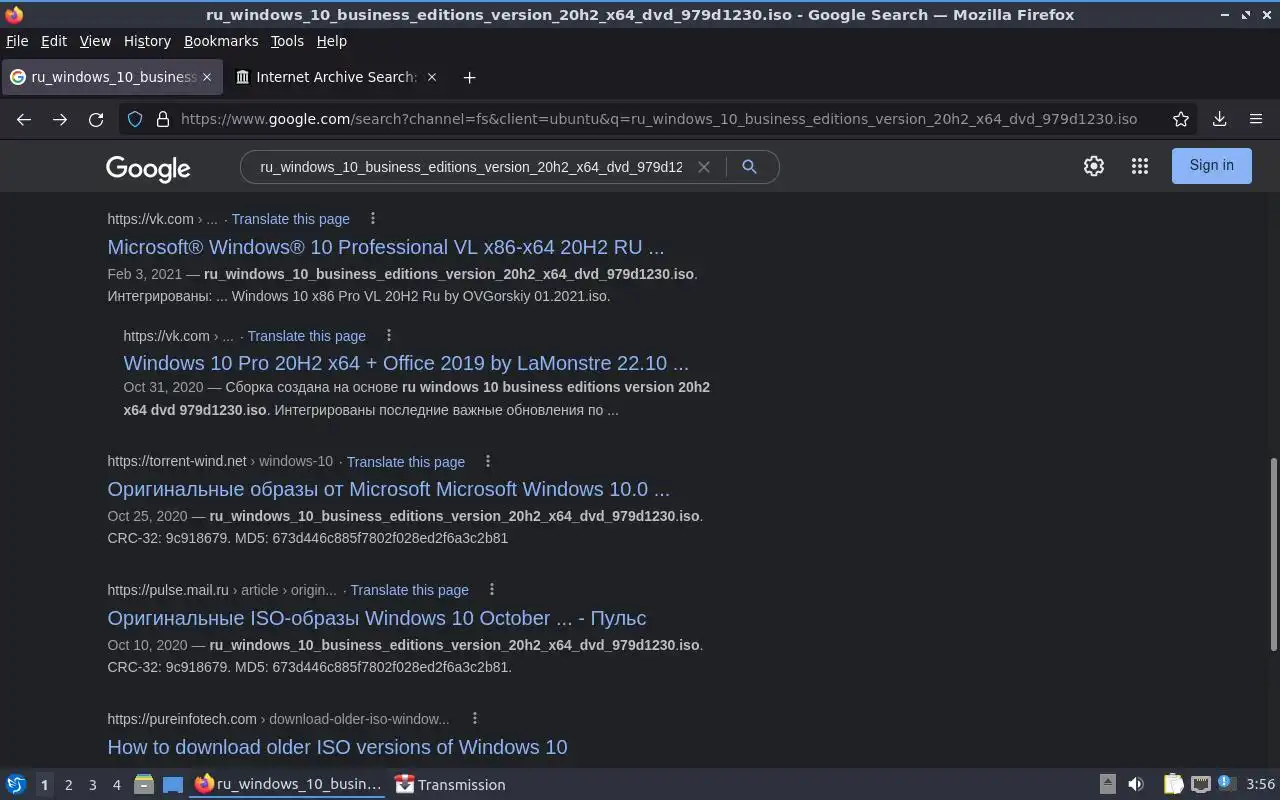Open a new browser tab
Screen dimensions: 1280x800
point(469,77)
